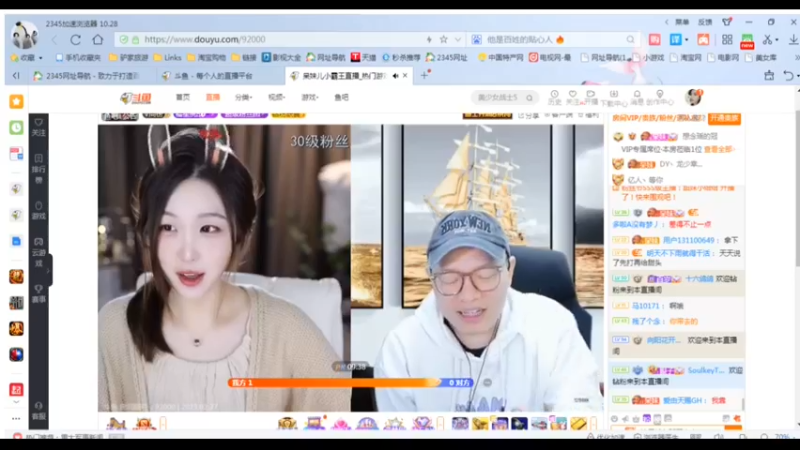The width and height of the screenshot is (800, 450).
Task: Select the Douyu 直播 nav item
Action: [x=213, y=97]
